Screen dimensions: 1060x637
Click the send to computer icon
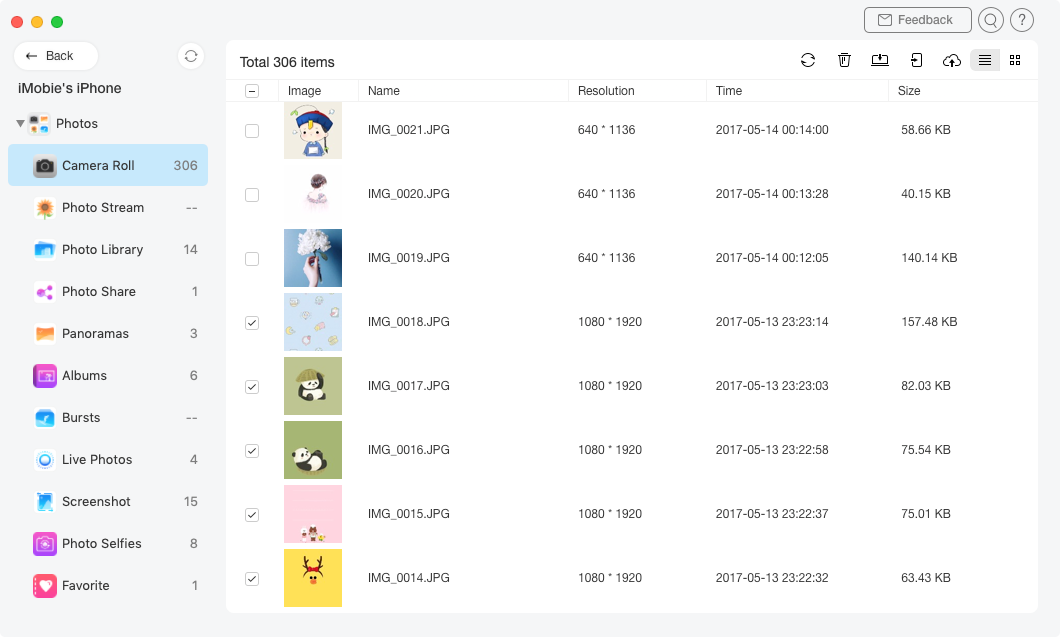[880, 61]
